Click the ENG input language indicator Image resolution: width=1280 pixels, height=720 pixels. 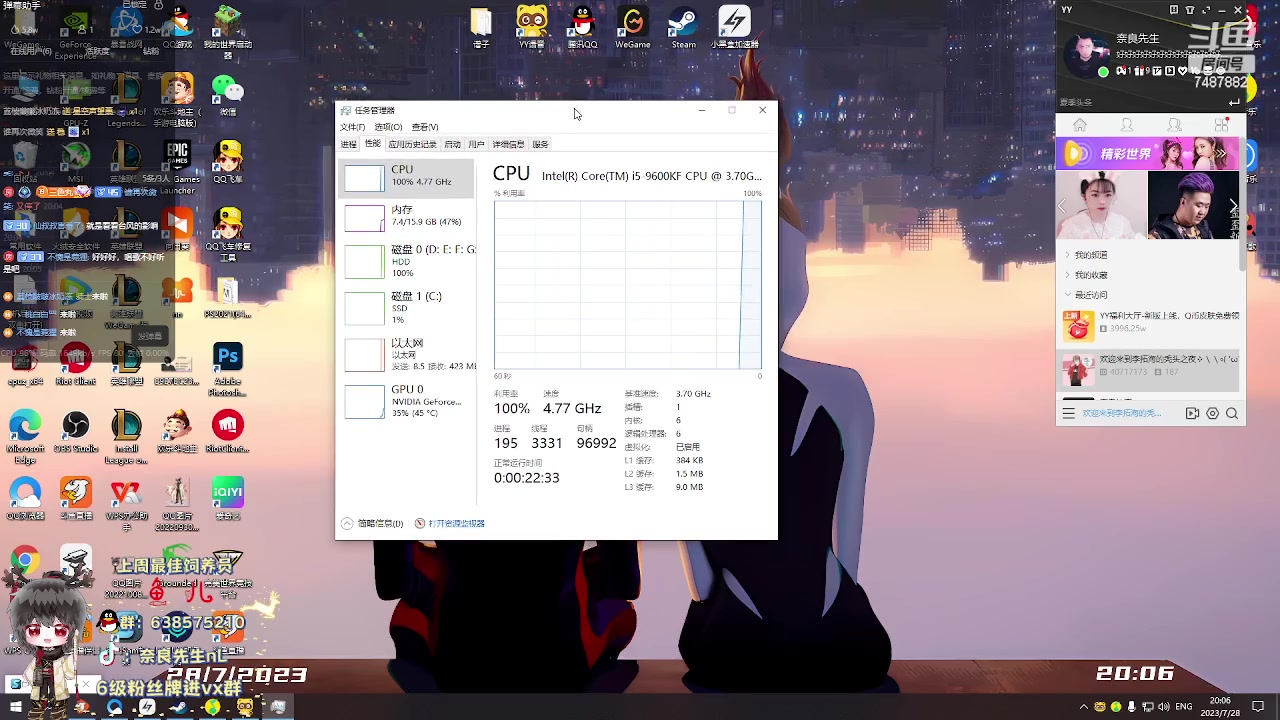tap(1183, 707)
